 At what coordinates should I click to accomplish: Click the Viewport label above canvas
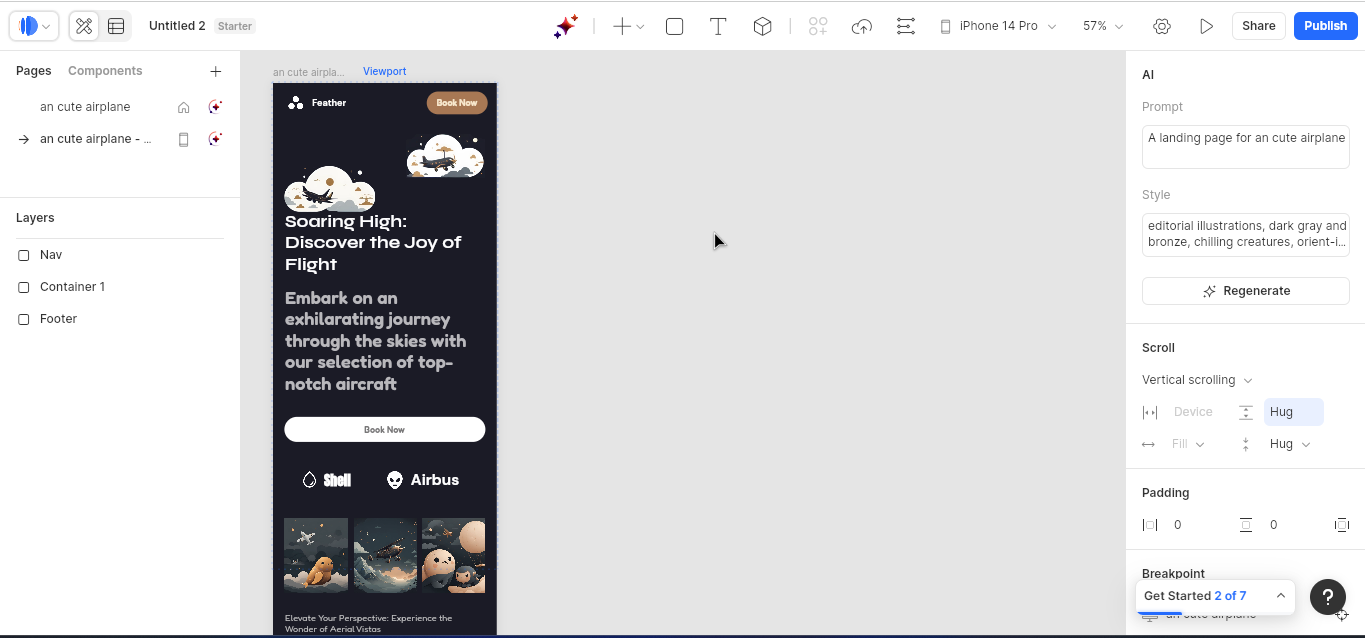pos(384,72)
